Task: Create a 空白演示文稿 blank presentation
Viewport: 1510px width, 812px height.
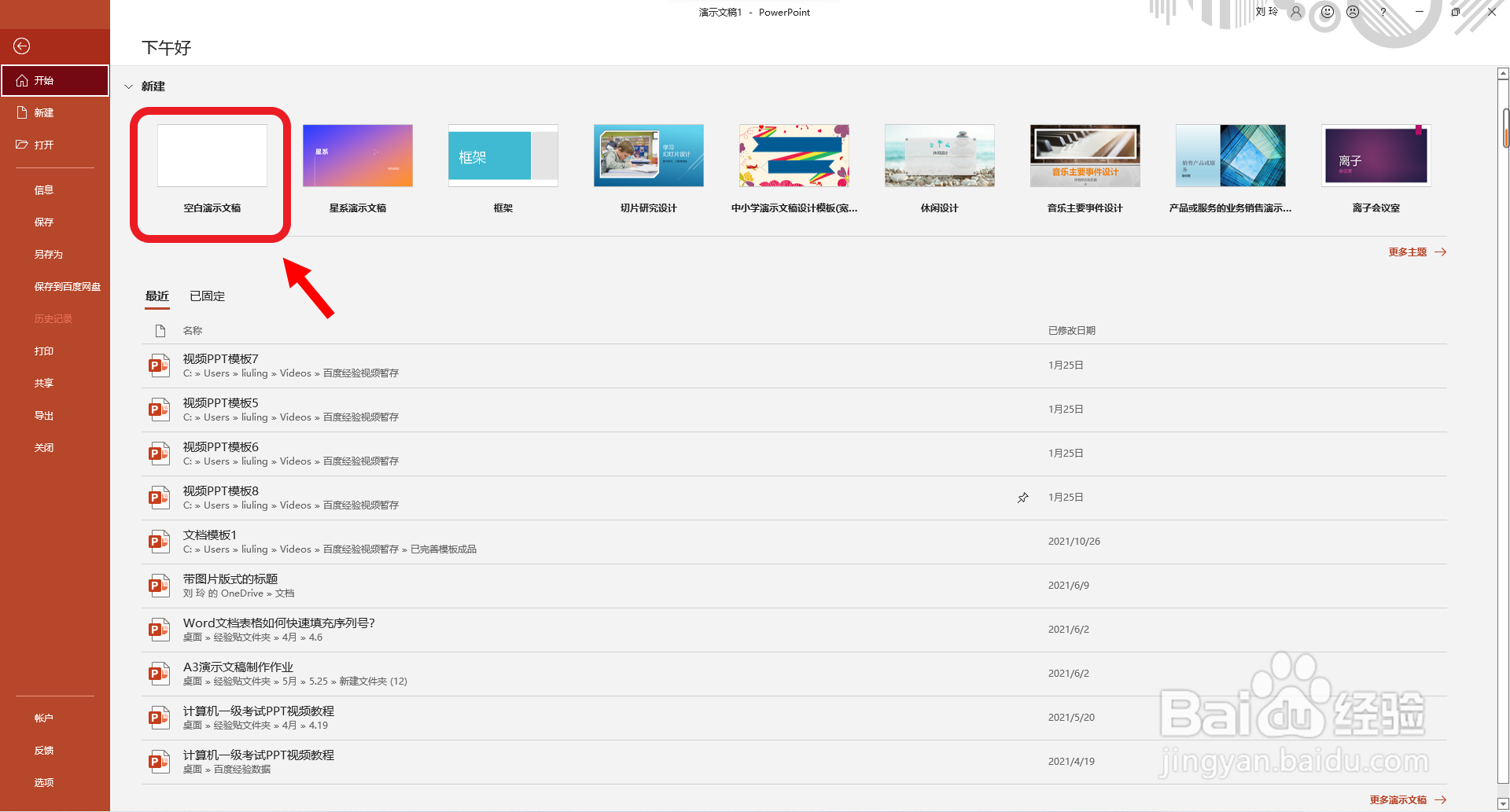Action: pos(212,169)
